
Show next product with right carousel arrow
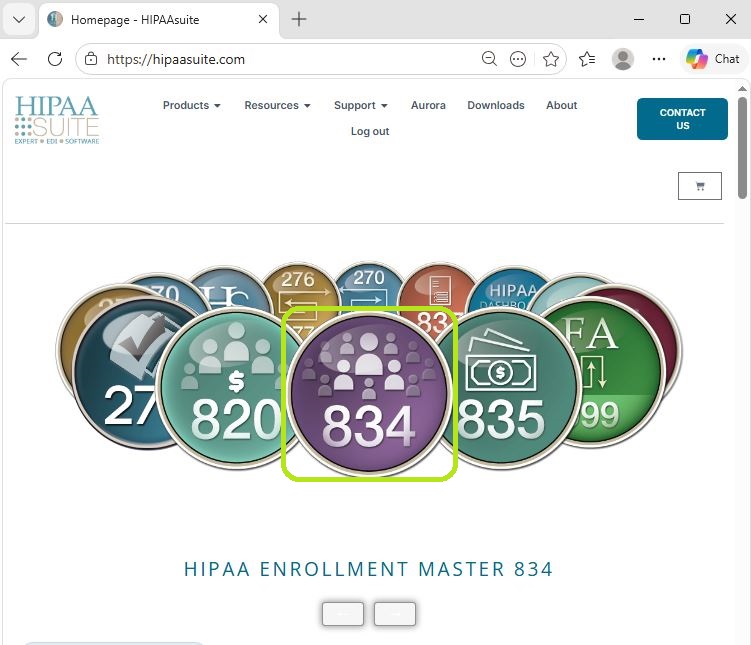pyautogui.click(x=395, y=614)
